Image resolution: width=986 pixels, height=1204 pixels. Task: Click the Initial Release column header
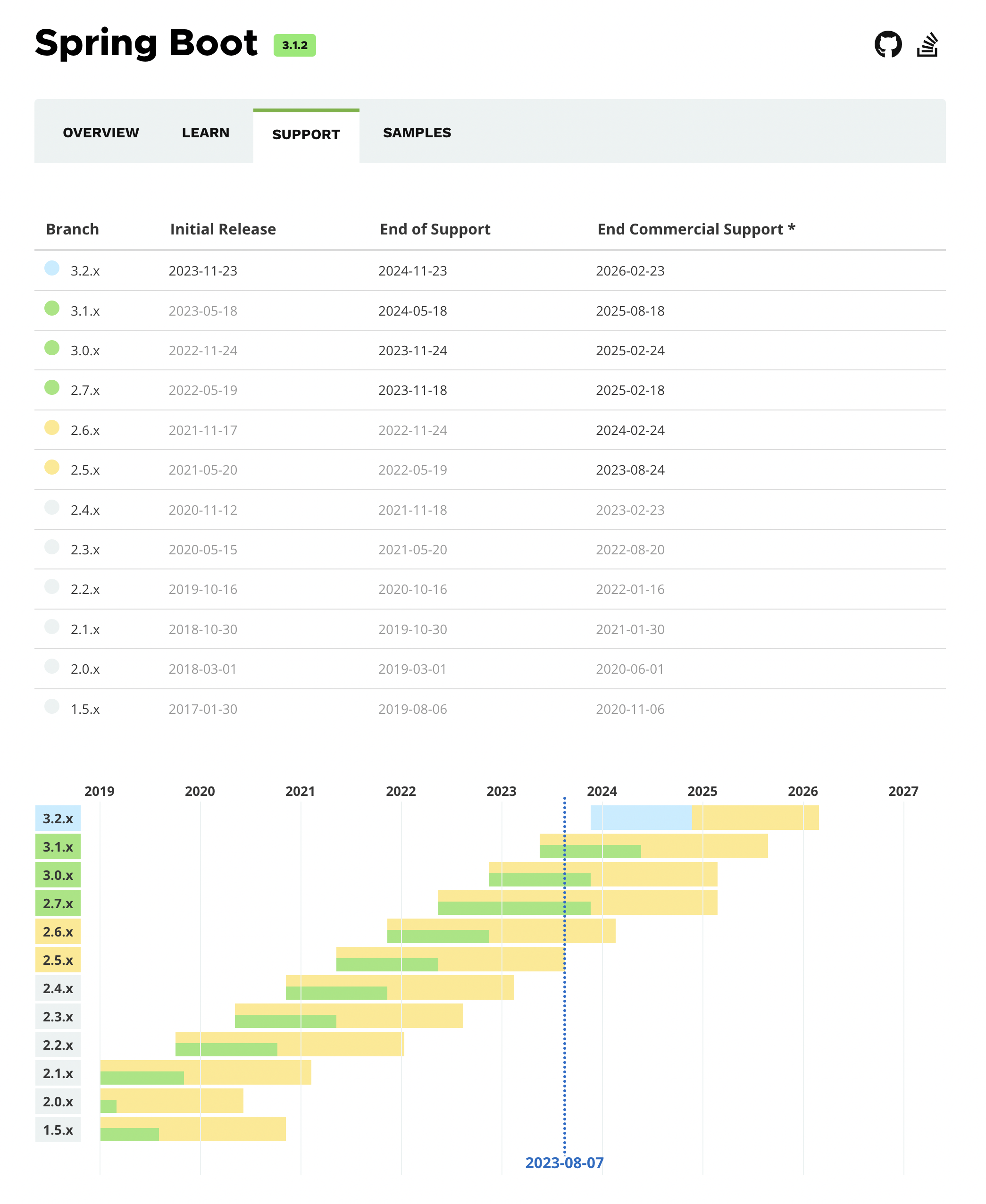click(223, 229)
